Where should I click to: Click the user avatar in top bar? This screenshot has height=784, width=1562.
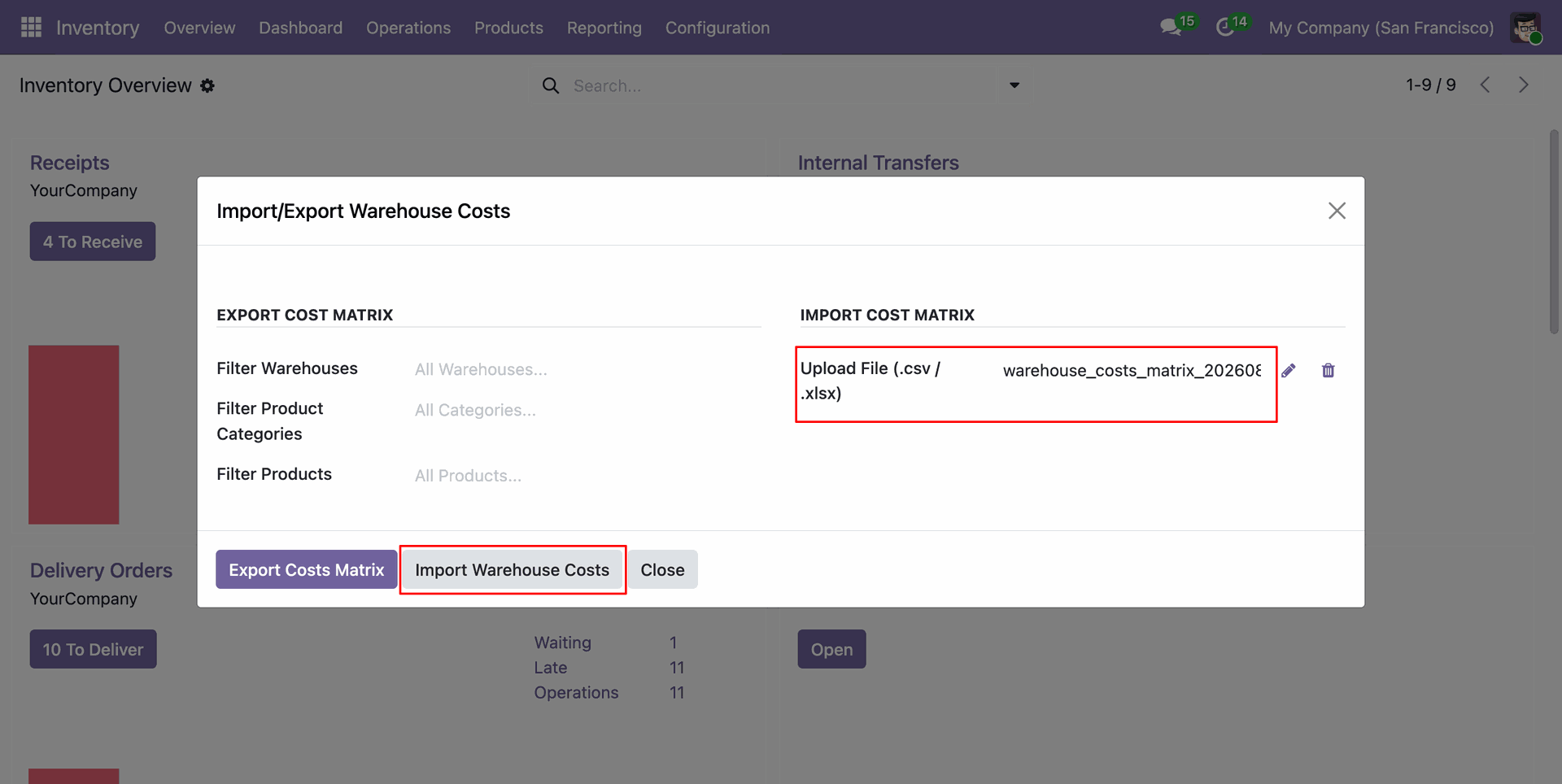coord(1526,28)
